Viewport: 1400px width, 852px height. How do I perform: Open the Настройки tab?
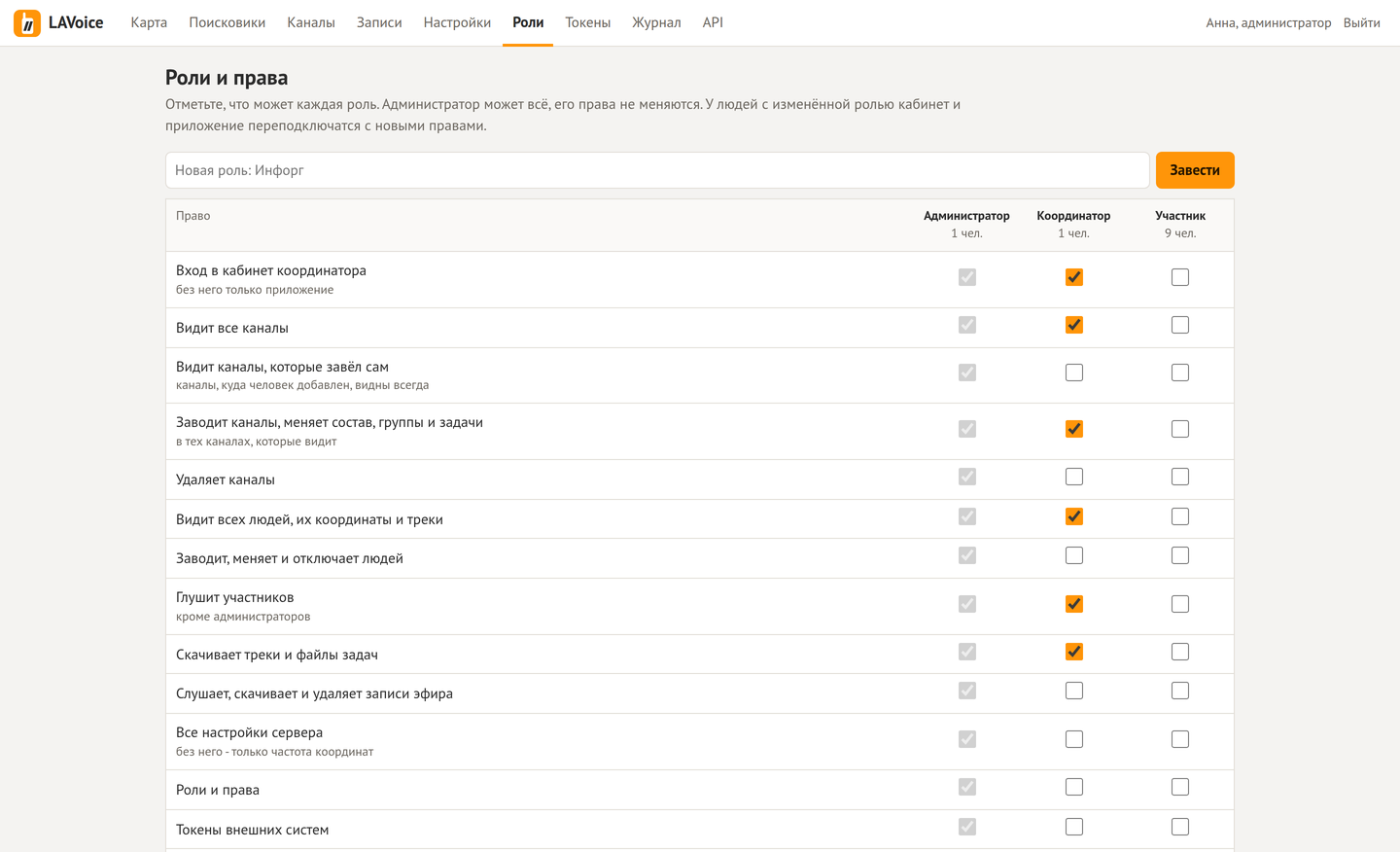pyautogui.click(x=457, y=22)
